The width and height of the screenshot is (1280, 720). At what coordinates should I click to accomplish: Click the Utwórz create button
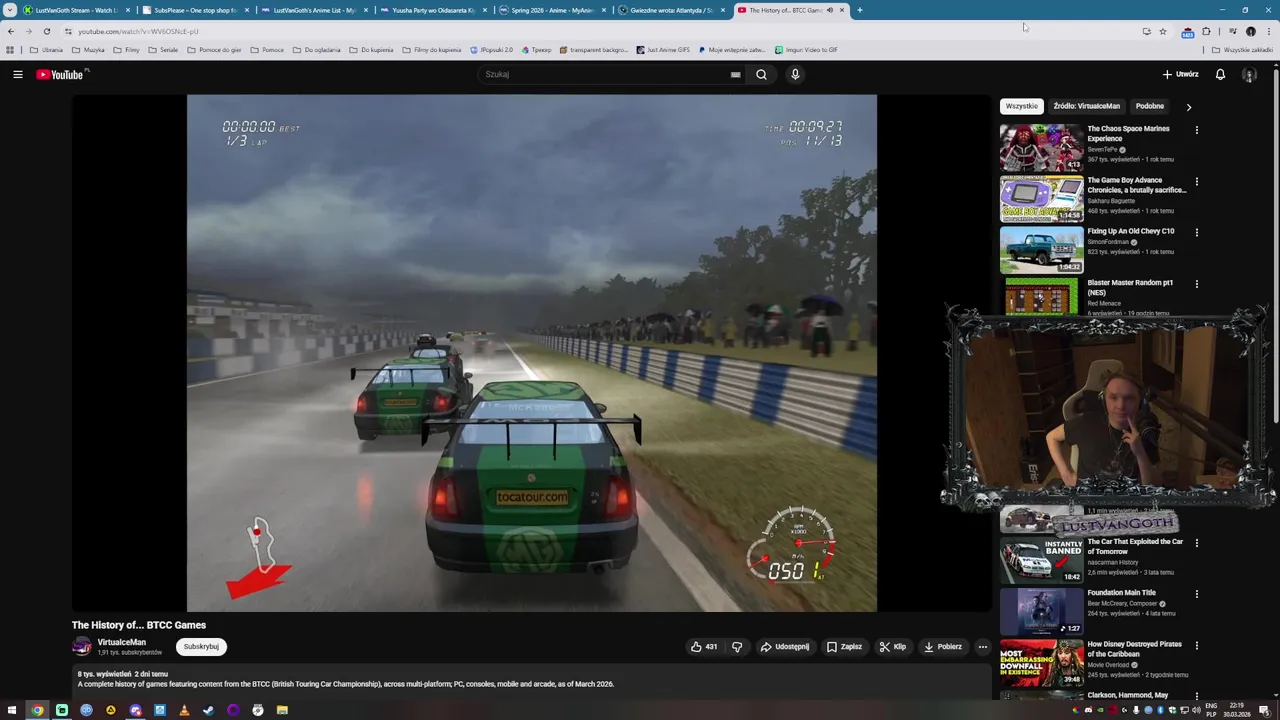coord(1180,74)
